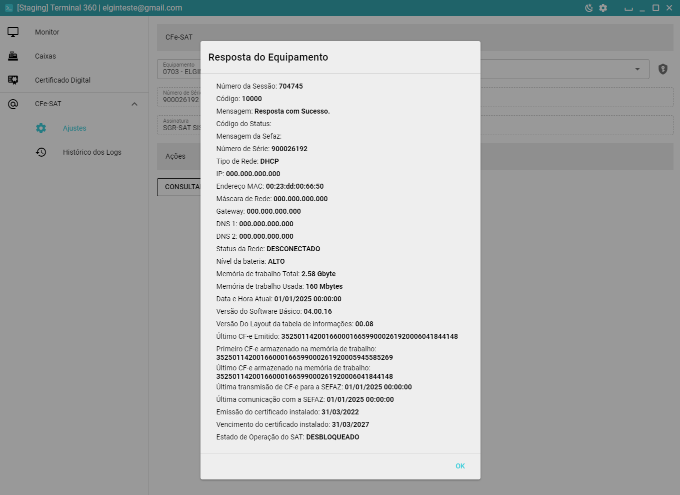Click the Monitor screen icon in sidebar

pyautogui.click(x=13, y=32)
